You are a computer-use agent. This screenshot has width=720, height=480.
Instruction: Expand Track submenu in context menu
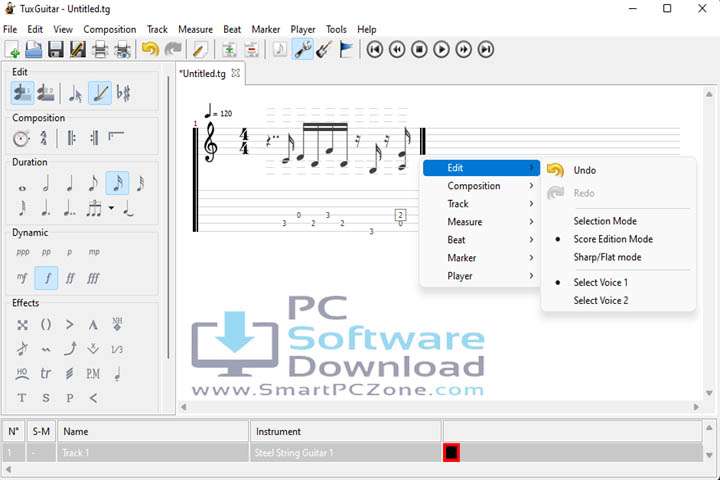tap(481, 203)
